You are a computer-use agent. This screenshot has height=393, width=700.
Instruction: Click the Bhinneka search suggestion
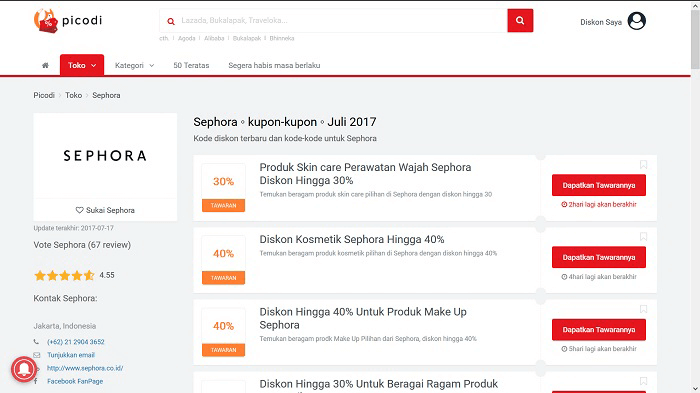pyautogui.click(x=282, y=38)
